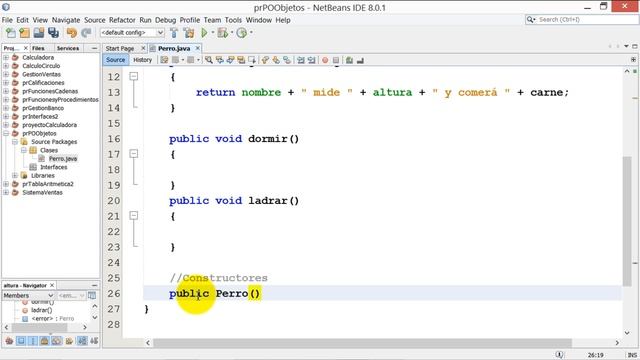Open the Navigate menu
Image resolution: width=640 pixels, height=360 pixels.
coord(66,20)
